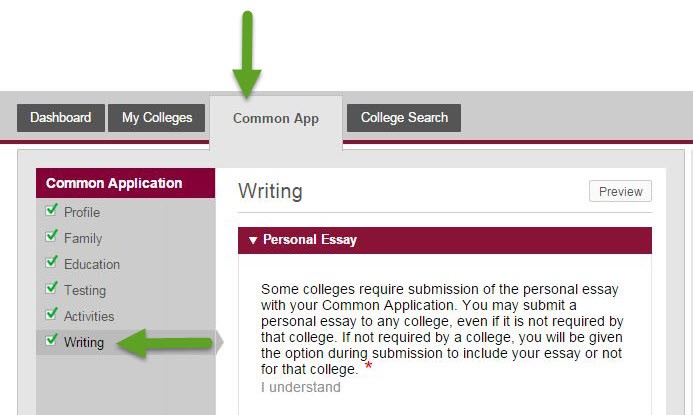693x415 pixels.
Task: Select the Activities section
Action: tap(89, 316)
